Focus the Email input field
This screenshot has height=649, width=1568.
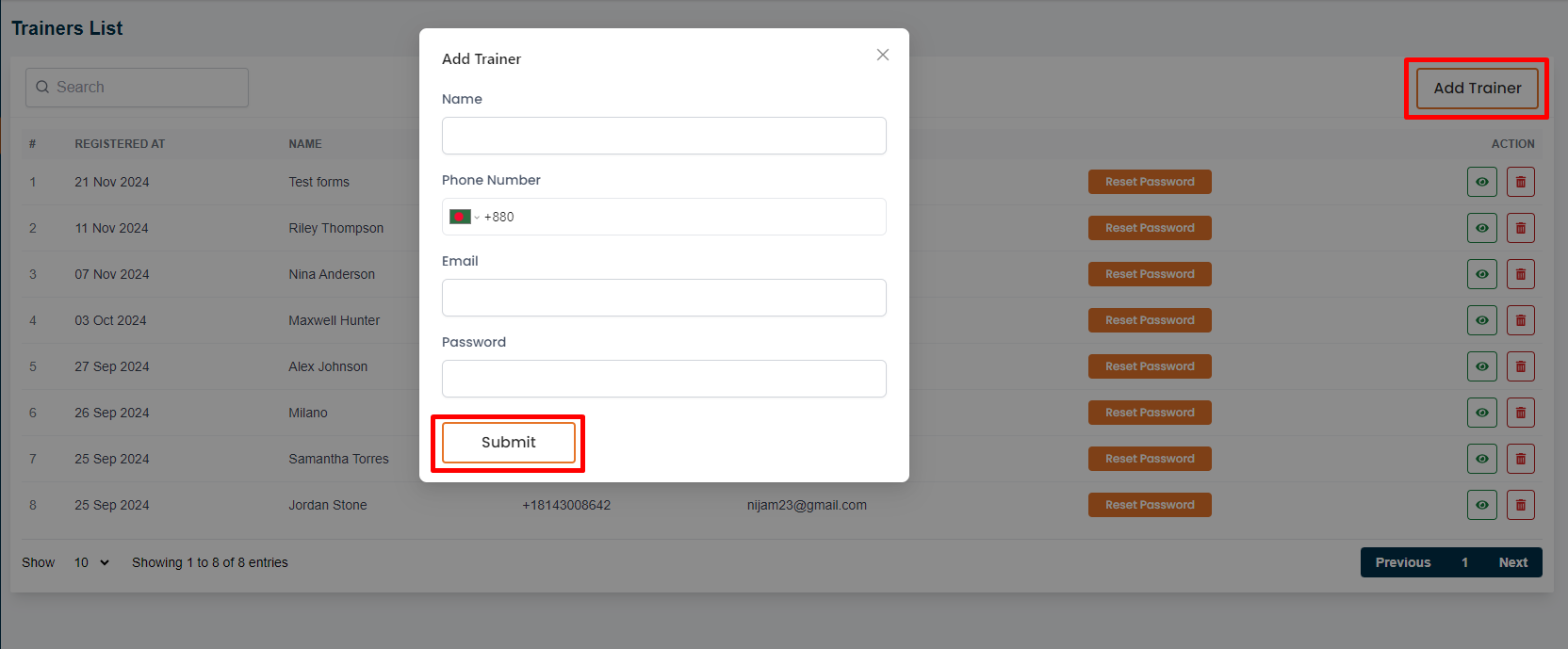(663, 298)
